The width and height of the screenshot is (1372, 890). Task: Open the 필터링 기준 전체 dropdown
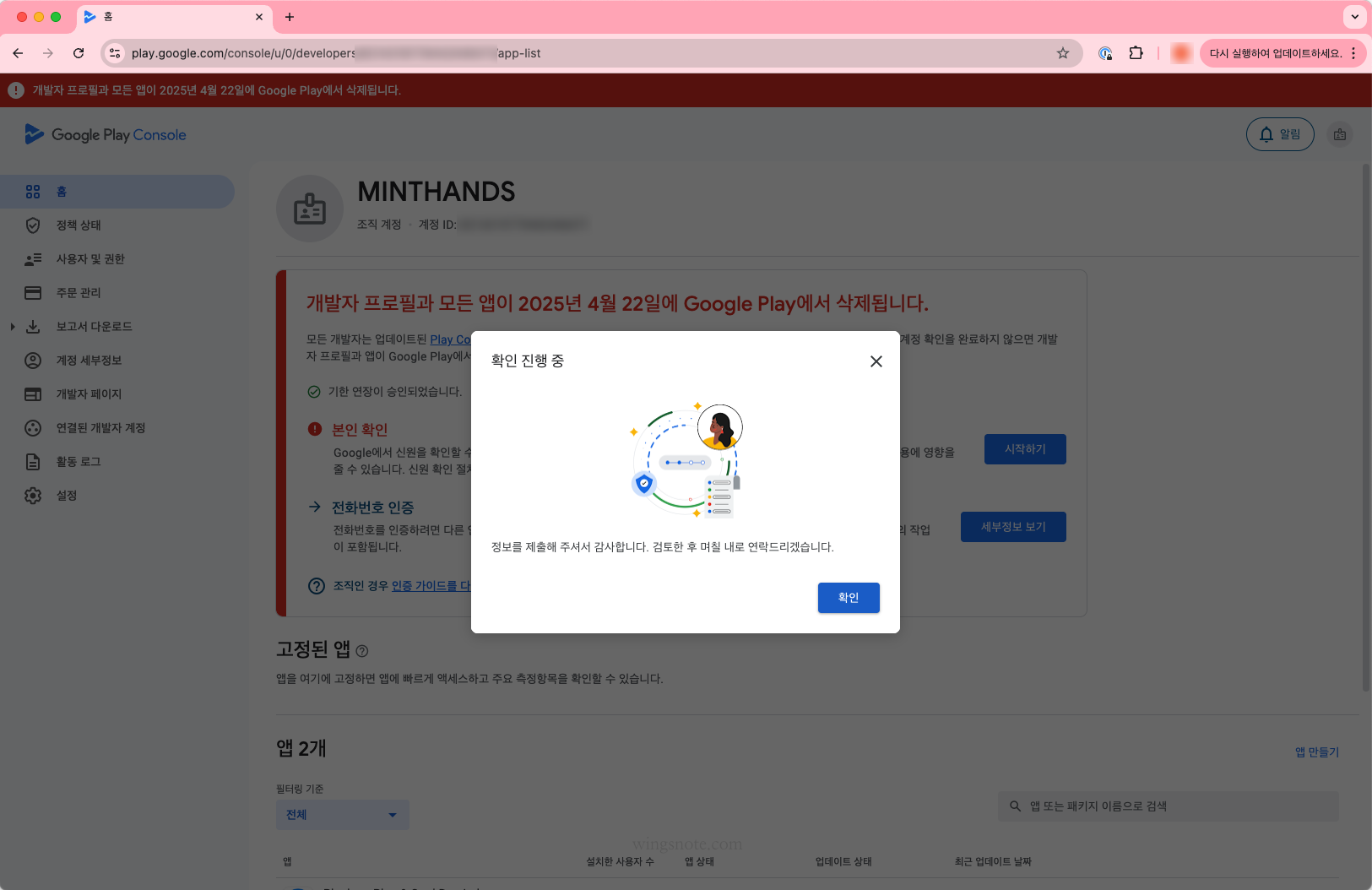(x=343, y=815)
